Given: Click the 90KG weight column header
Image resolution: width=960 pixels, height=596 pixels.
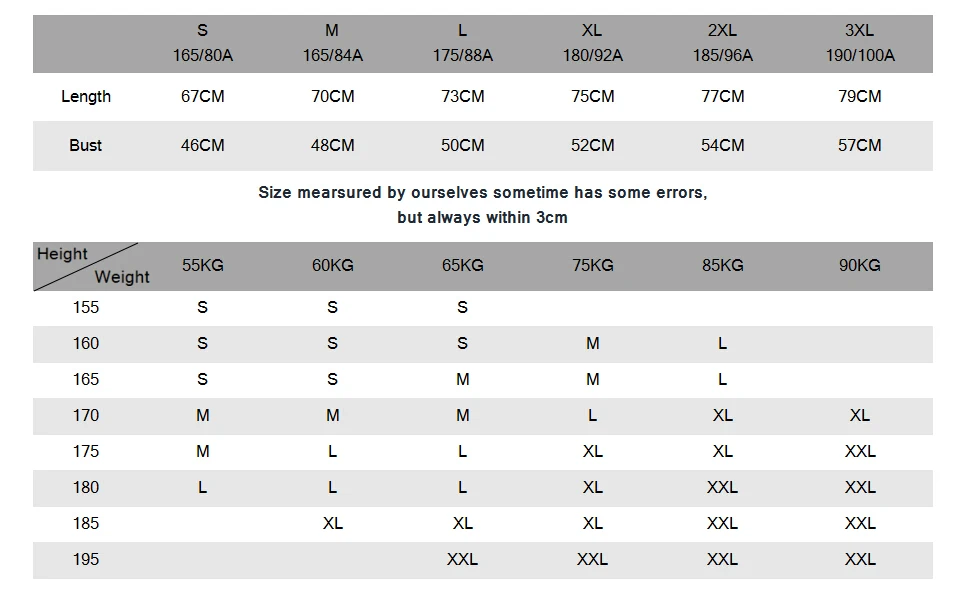Looking at the screenshot, I should coord(859,266).
